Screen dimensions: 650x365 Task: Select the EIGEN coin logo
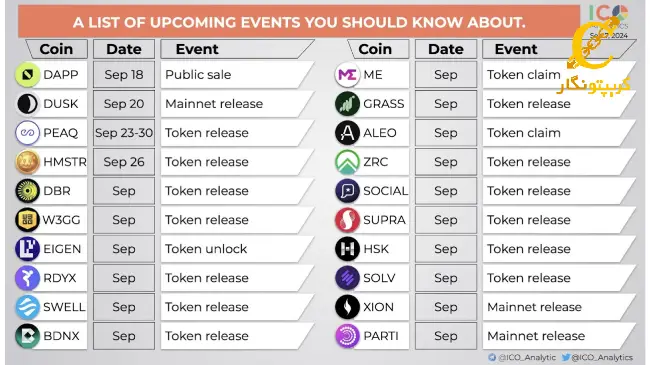[x=27, y=249]
